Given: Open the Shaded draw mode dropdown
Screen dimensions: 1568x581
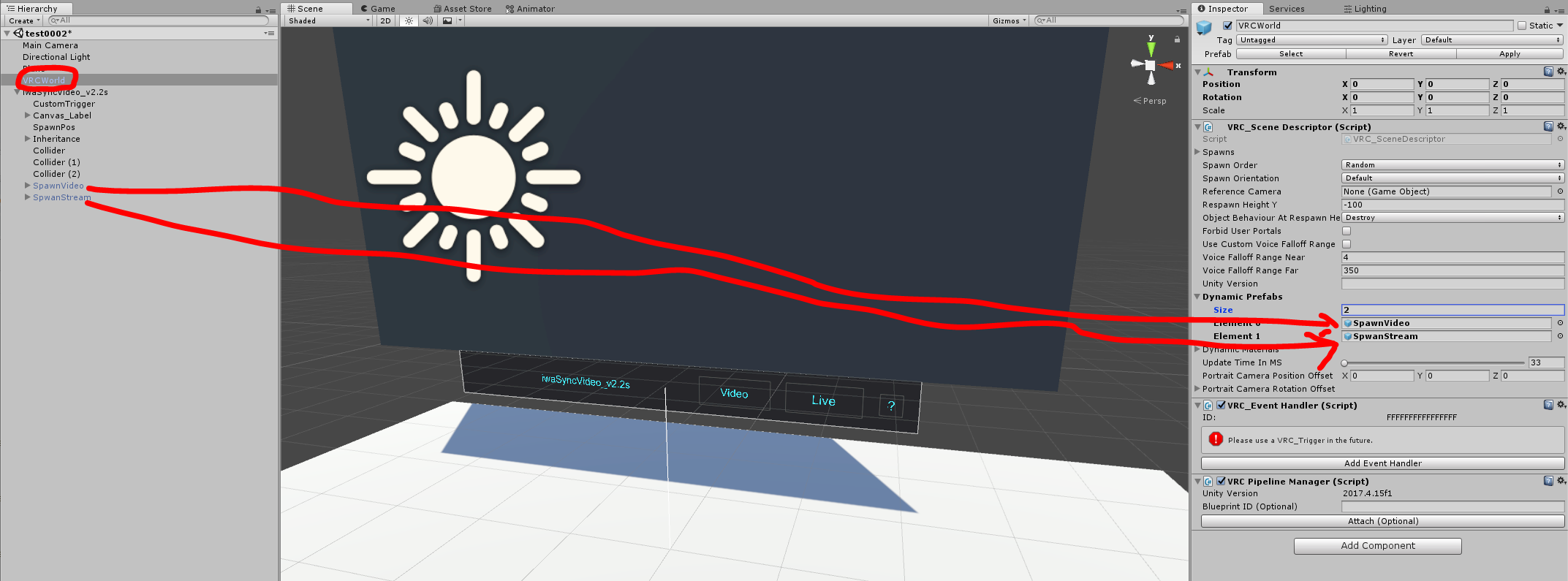Looking at the screenshot, I should pyautogui.click(x=329, y=20).
